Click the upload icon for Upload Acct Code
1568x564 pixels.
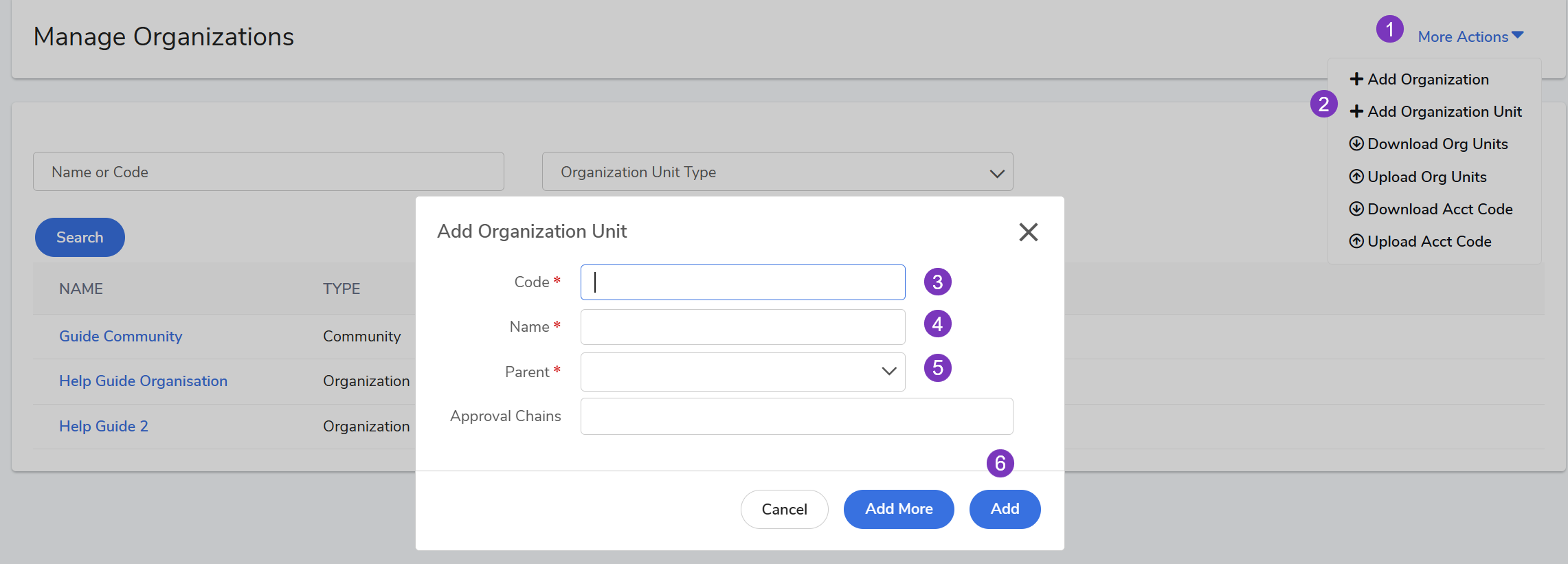1356,241
